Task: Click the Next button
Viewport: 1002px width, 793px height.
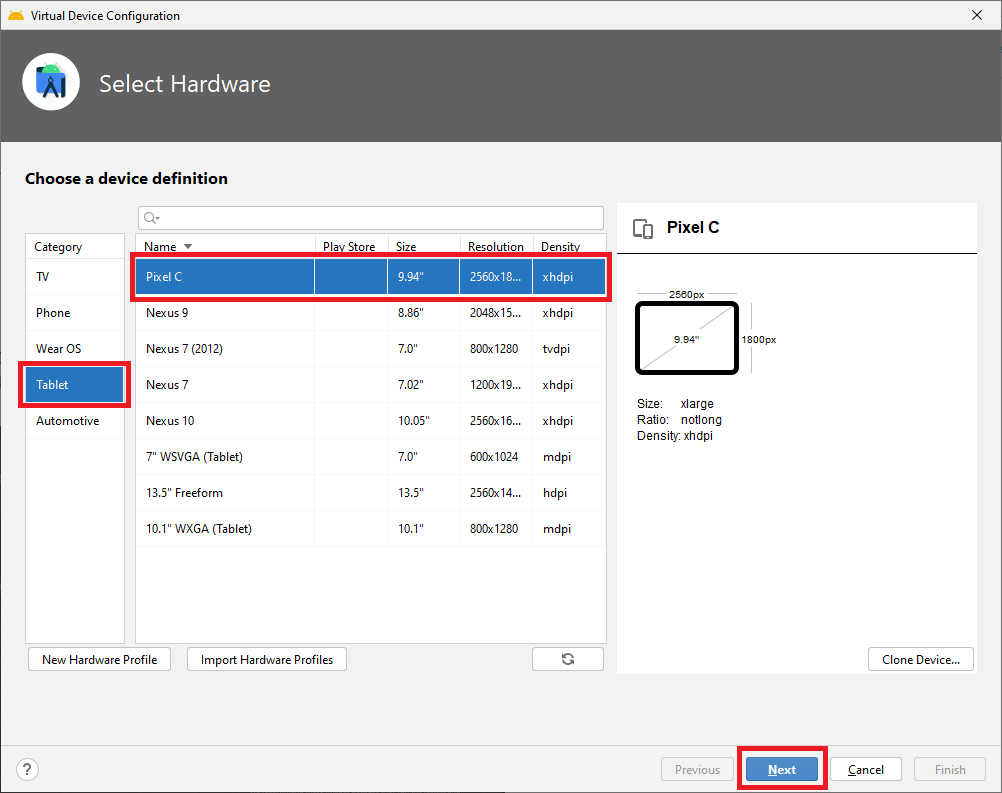Action: pyautogui.click(x=782, y=769)
